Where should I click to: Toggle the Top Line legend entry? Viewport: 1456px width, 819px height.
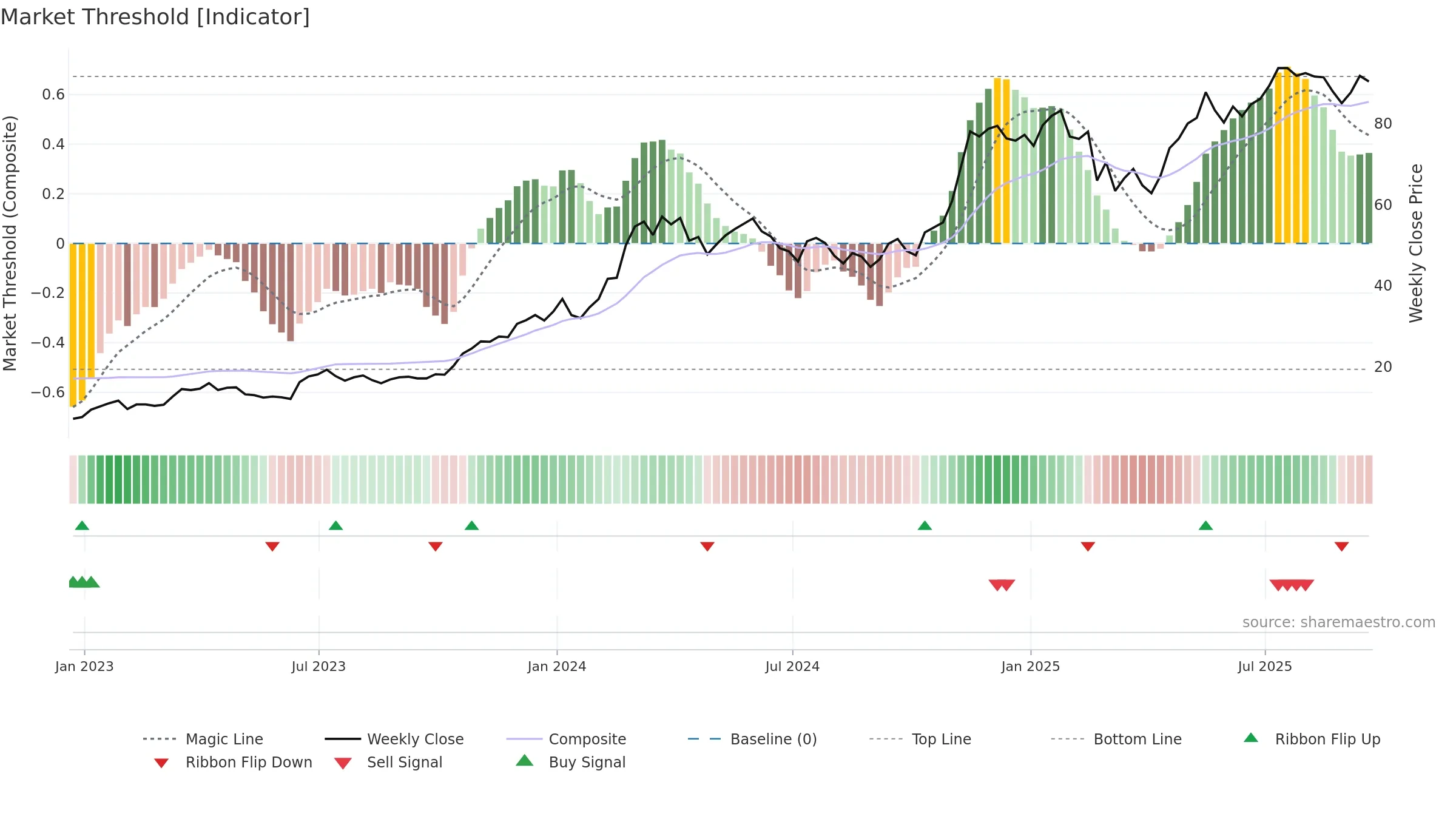pyautogui.click(x=920, y=739)
